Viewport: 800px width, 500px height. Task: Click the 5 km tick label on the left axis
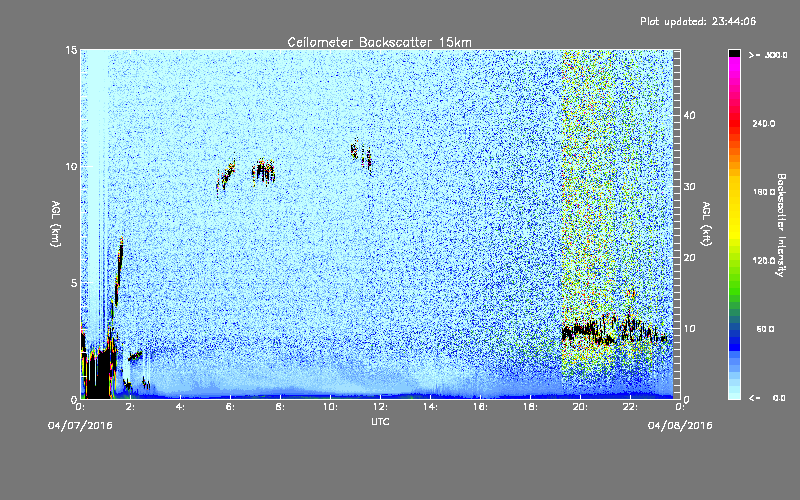(x=74, y=283)
